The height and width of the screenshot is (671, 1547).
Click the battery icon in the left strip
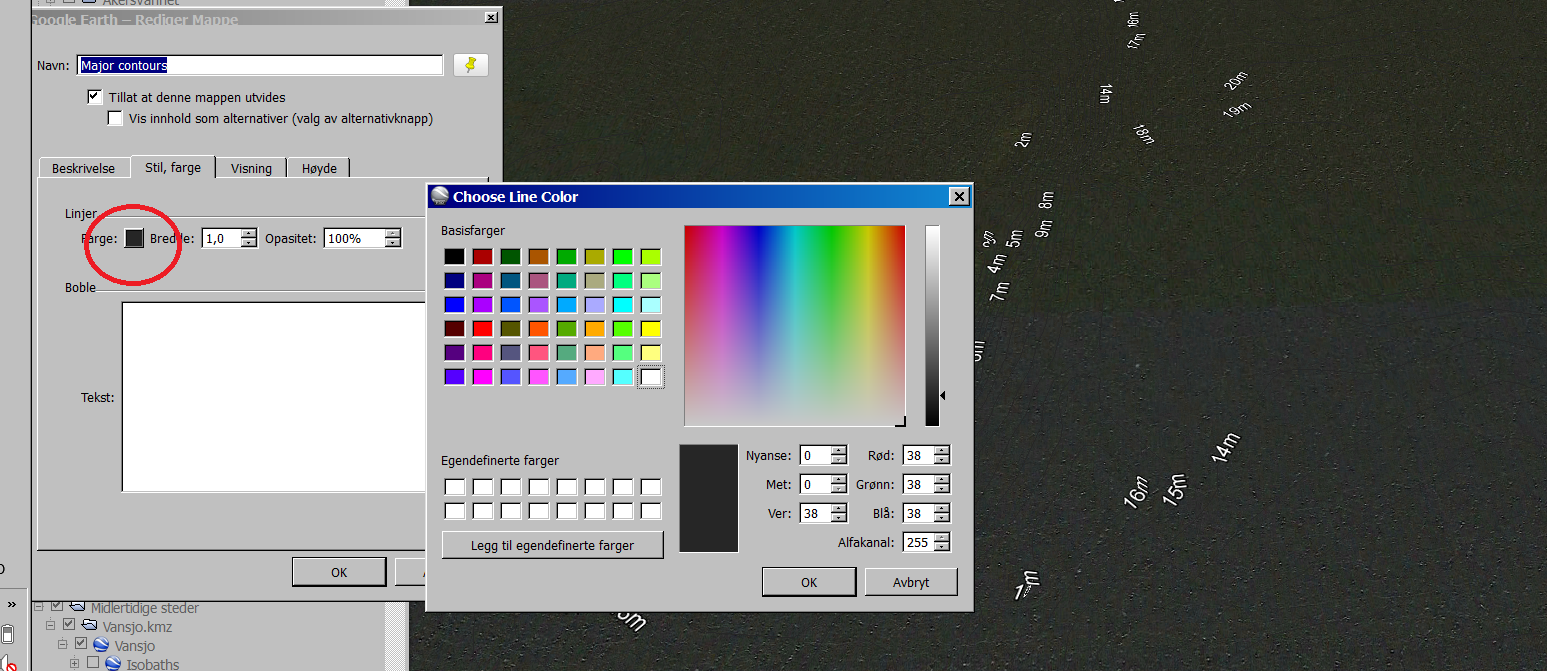(7, 634)
